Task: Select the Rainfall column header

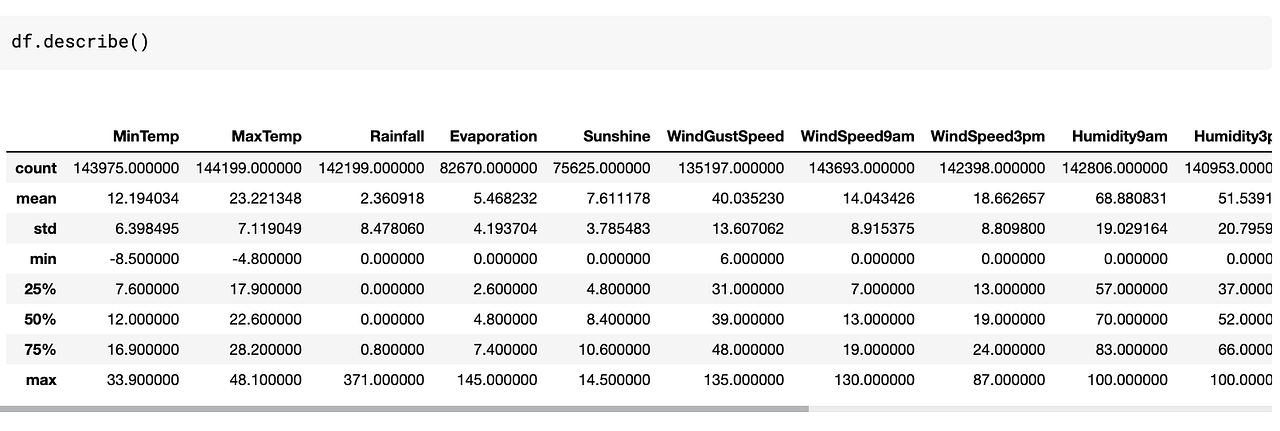Action: (397, 136)
